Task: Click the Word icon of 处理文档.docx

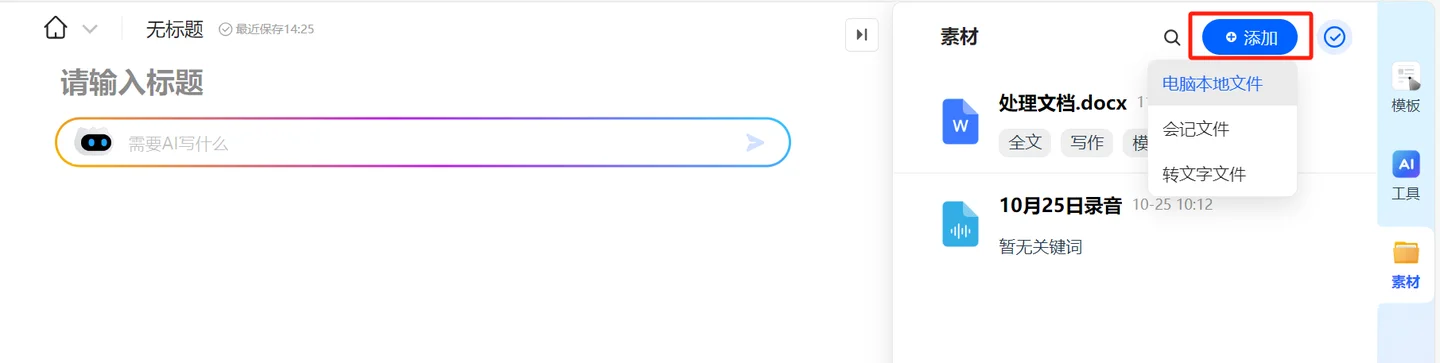Action: tap(960, 121)
